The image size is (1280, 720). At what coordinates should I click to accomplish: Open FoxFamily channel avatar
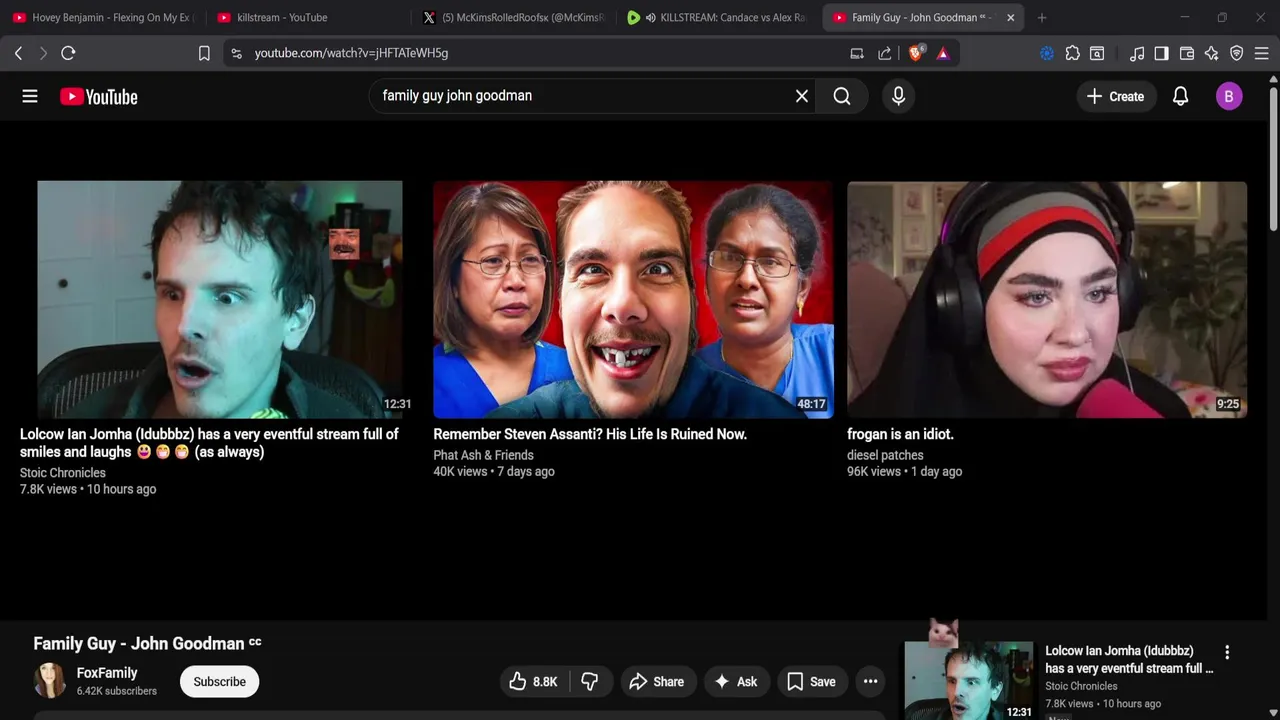[50, 681]
